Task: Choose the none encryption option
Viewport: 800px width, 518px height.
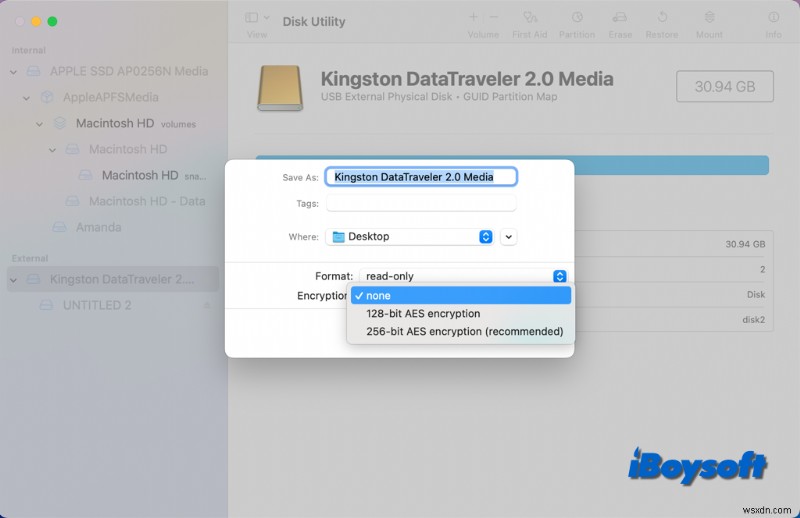Action: tap(461, 295)
